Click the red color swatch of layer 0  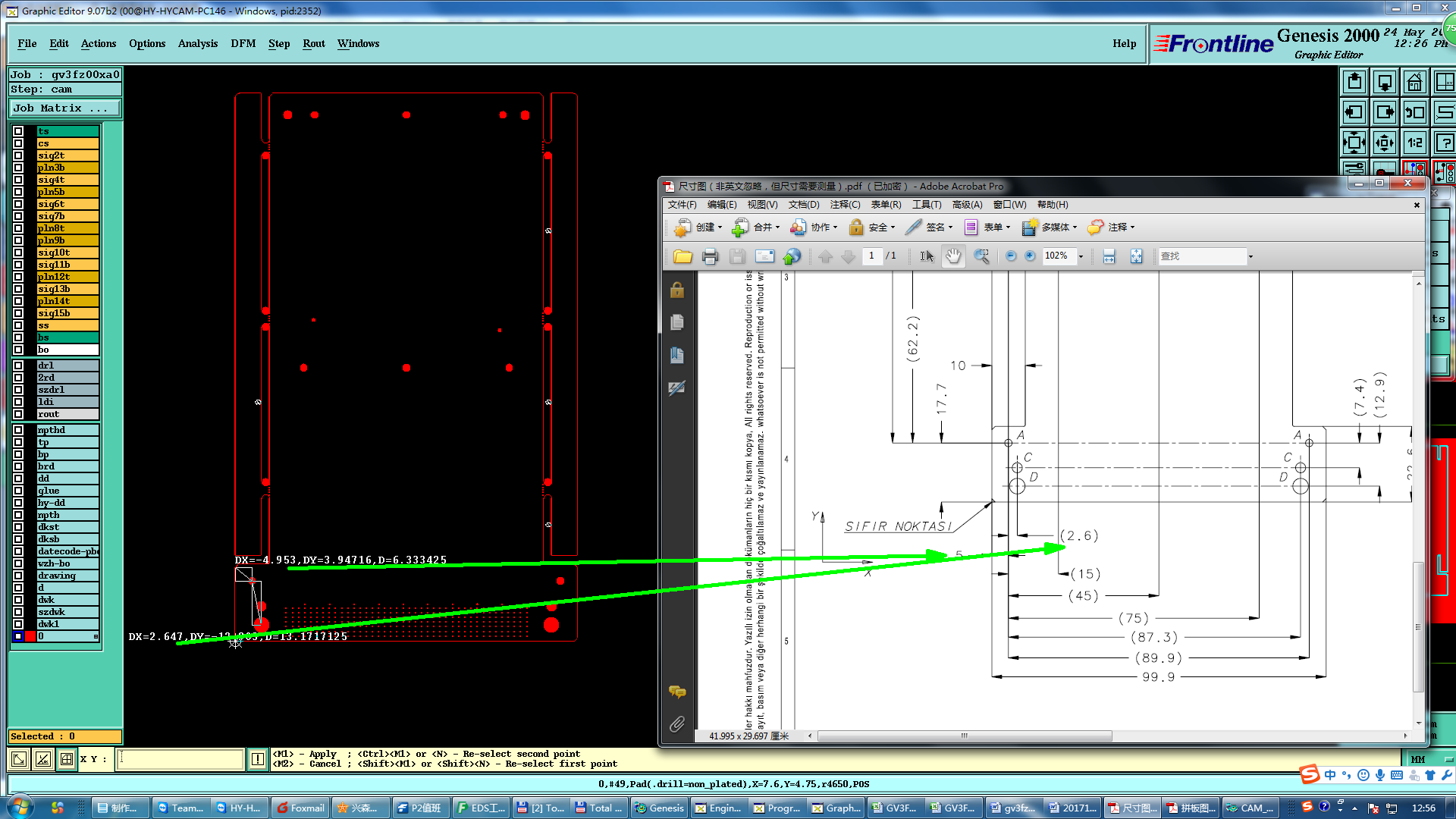30,636
